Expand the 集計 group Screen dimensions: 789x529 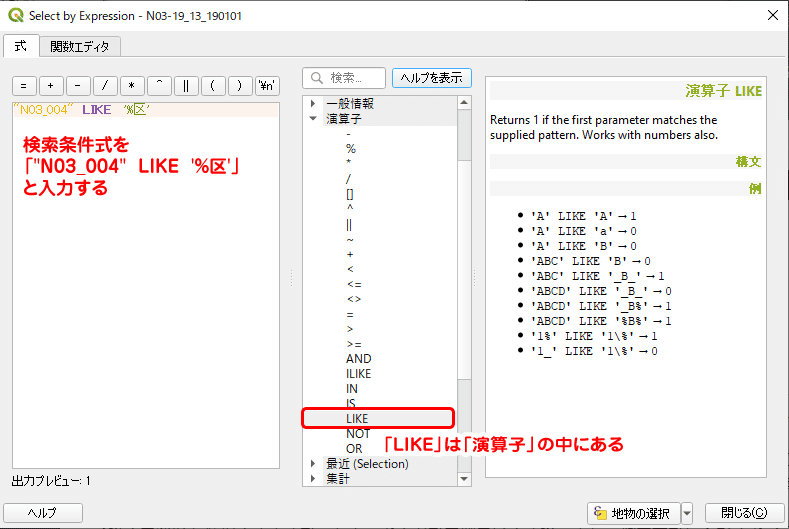(313, 479)
